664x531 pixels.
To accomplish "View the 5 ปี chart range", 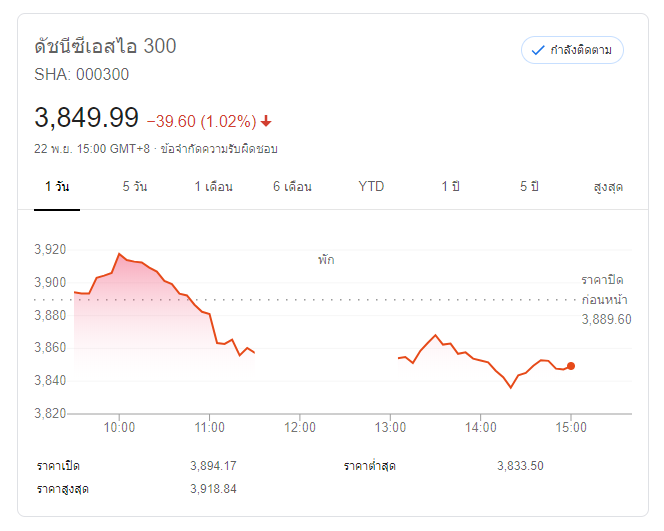I will (x=530, y=187).
